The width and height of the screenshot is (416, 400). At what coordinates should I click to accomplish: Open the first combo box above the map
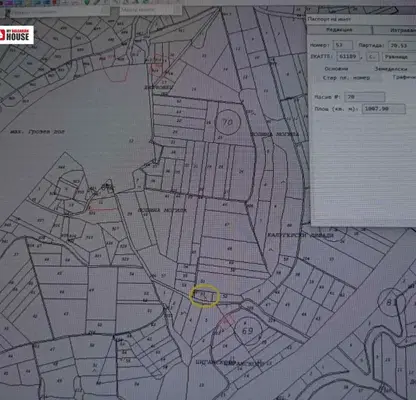click(60, 12)
